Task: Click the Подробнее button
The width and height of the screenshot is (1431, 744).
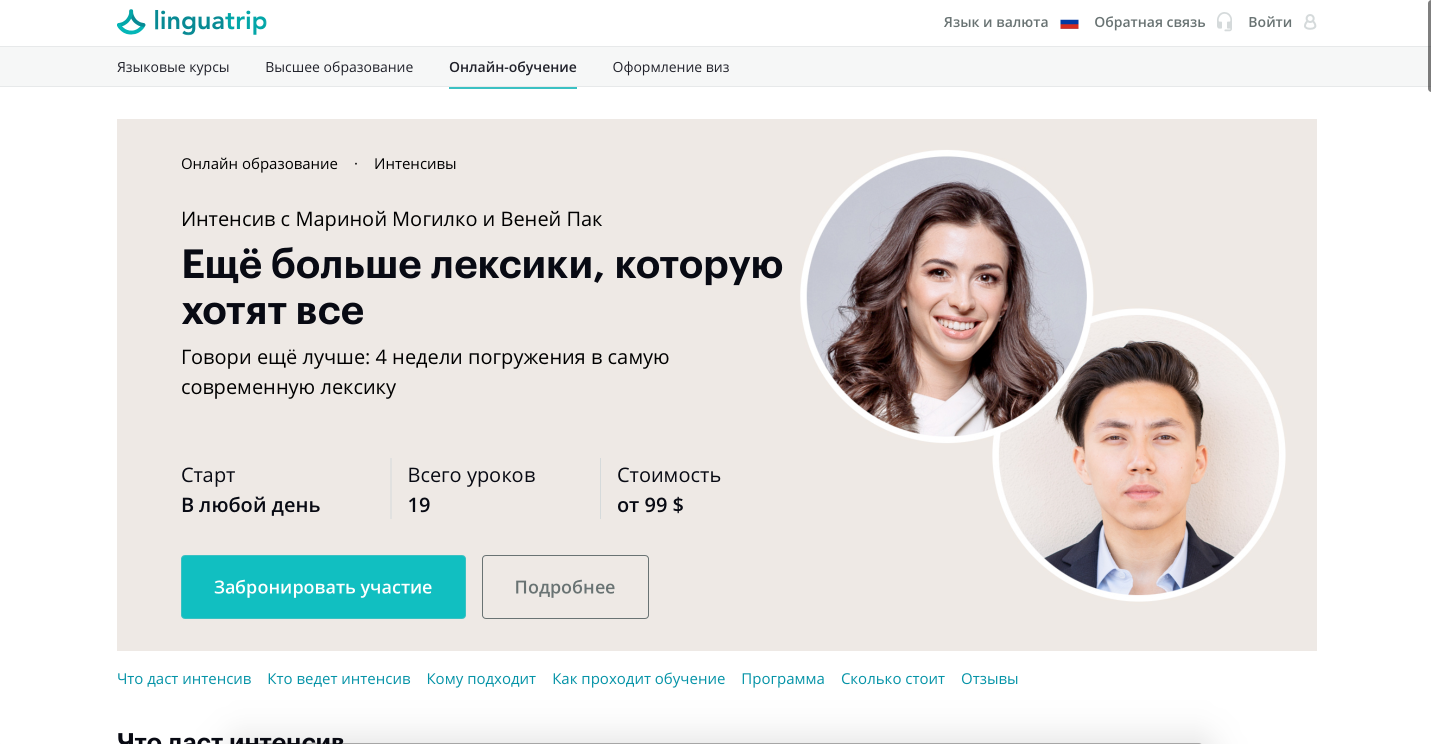Action: (x=565, y=587)
